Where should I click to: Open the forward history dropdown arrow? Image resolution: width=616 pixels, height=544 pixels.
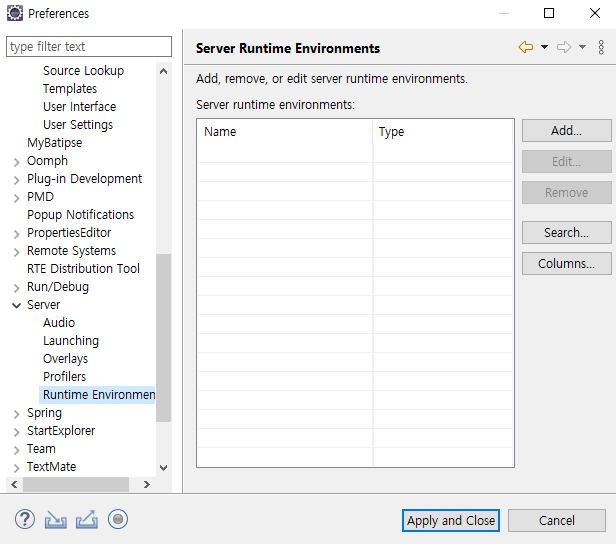tap(582, 47)
